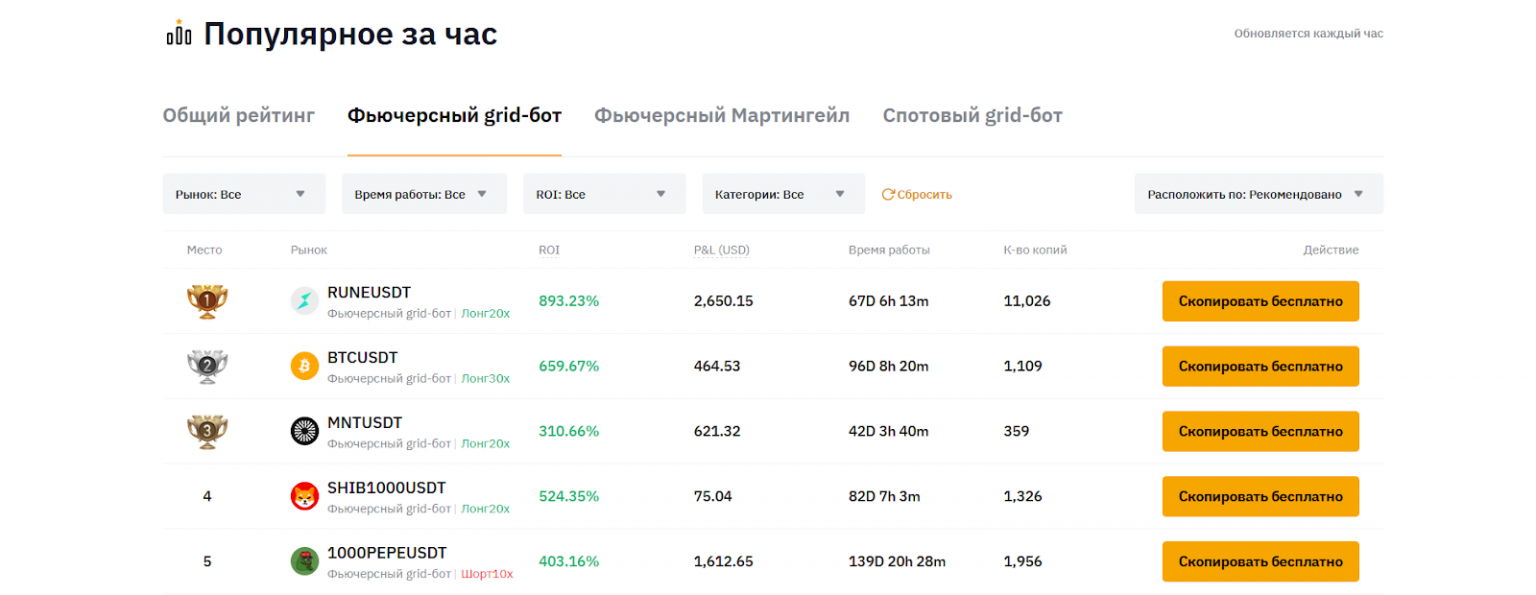
Task: Click the Pepe frog coin icon
Action: click(305, 561)
